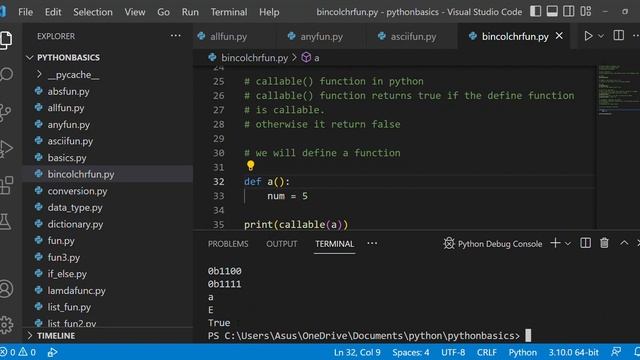The height and width of the screenshot is (360, 640).
Task: Select interpreter 3.10.0 64-bit
Action: tap(573, 352)
